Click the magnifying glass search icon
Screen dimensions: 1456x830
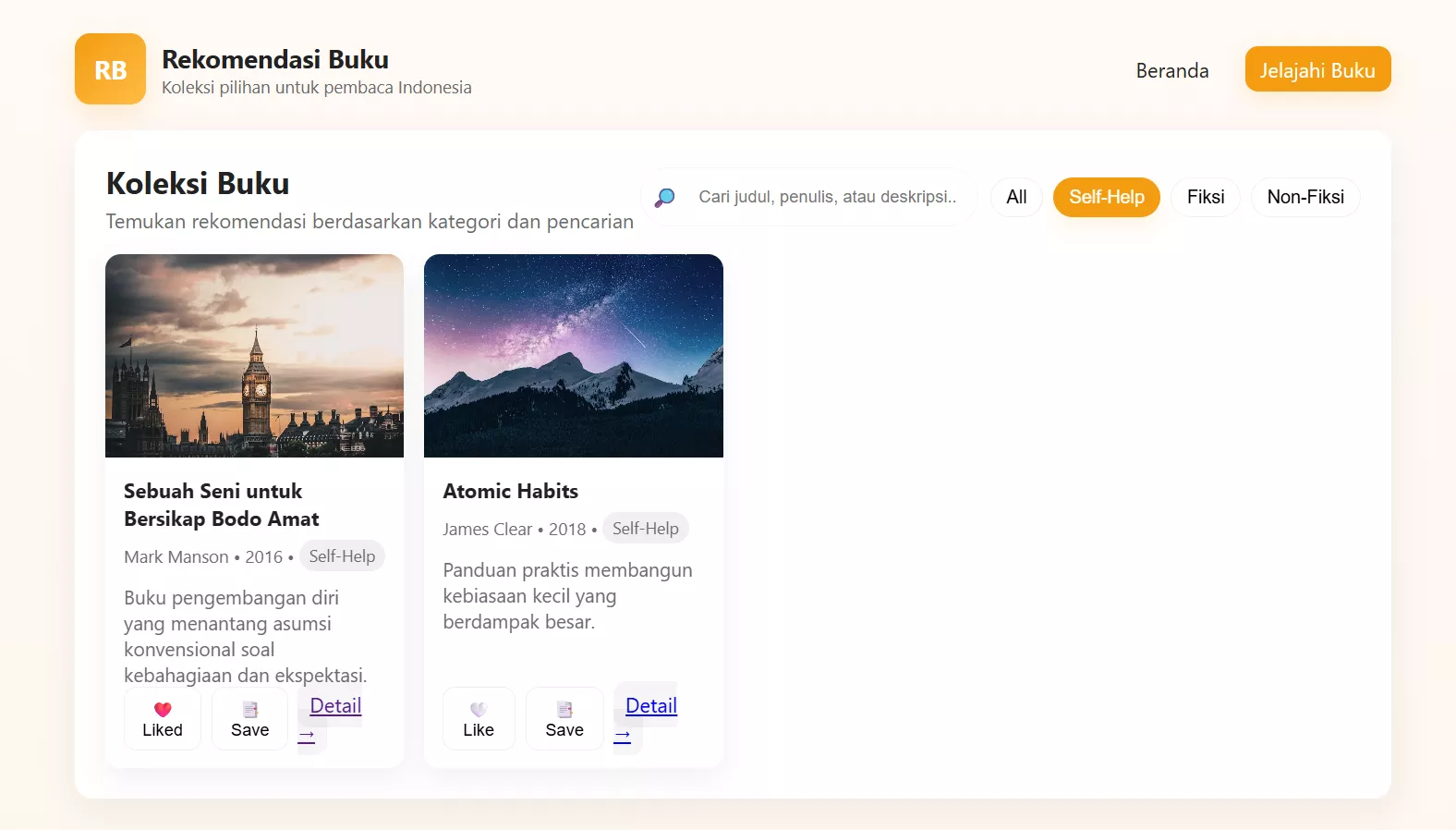click(x=664, y=197)
